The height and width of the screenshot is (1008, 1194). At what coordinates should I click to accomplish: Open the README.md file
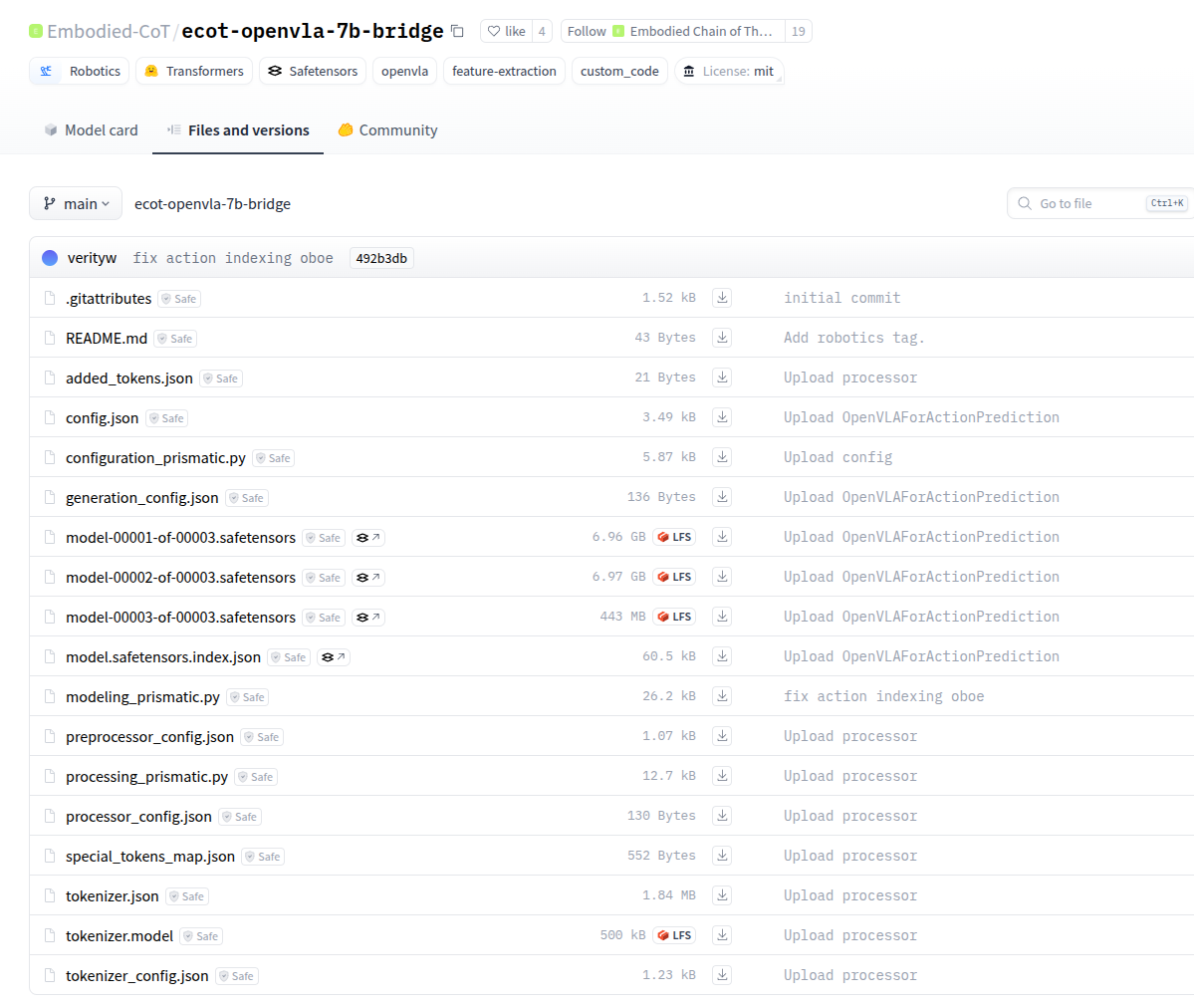coord(107,339)
